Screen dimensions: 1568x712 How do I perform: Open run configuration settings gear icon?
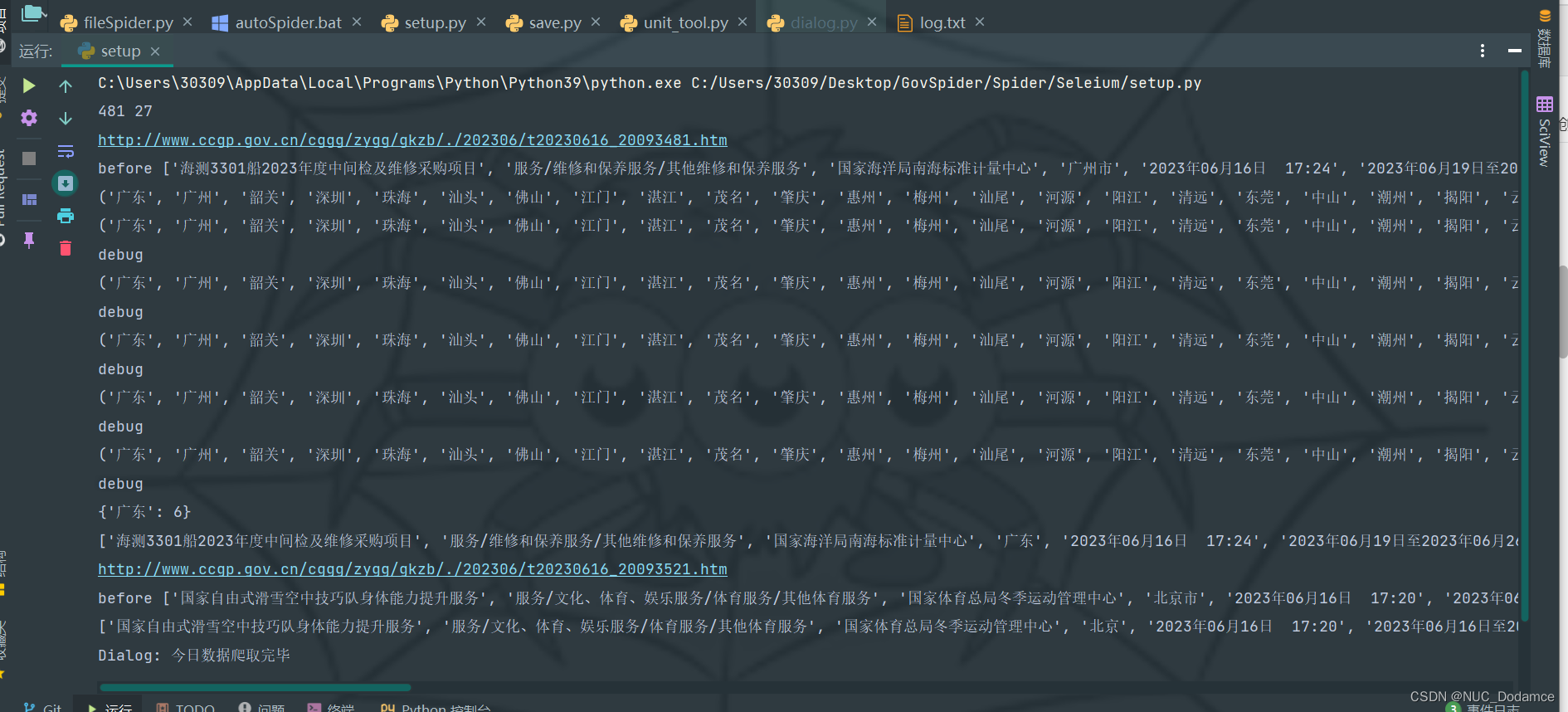[29, 118]
